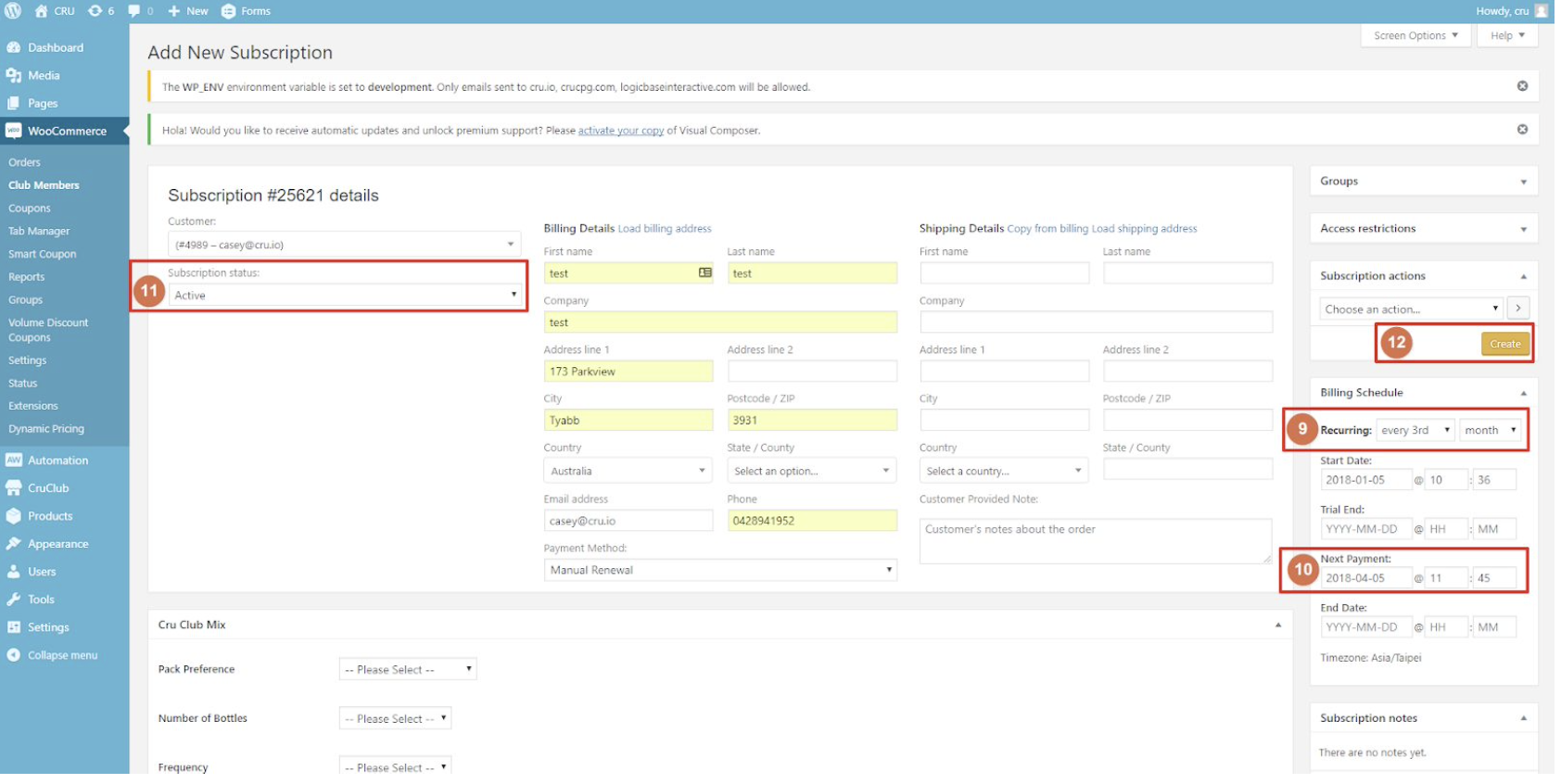Go to Club Members submenu
This screenshot has height=784, width=1561.
[44, 185]
